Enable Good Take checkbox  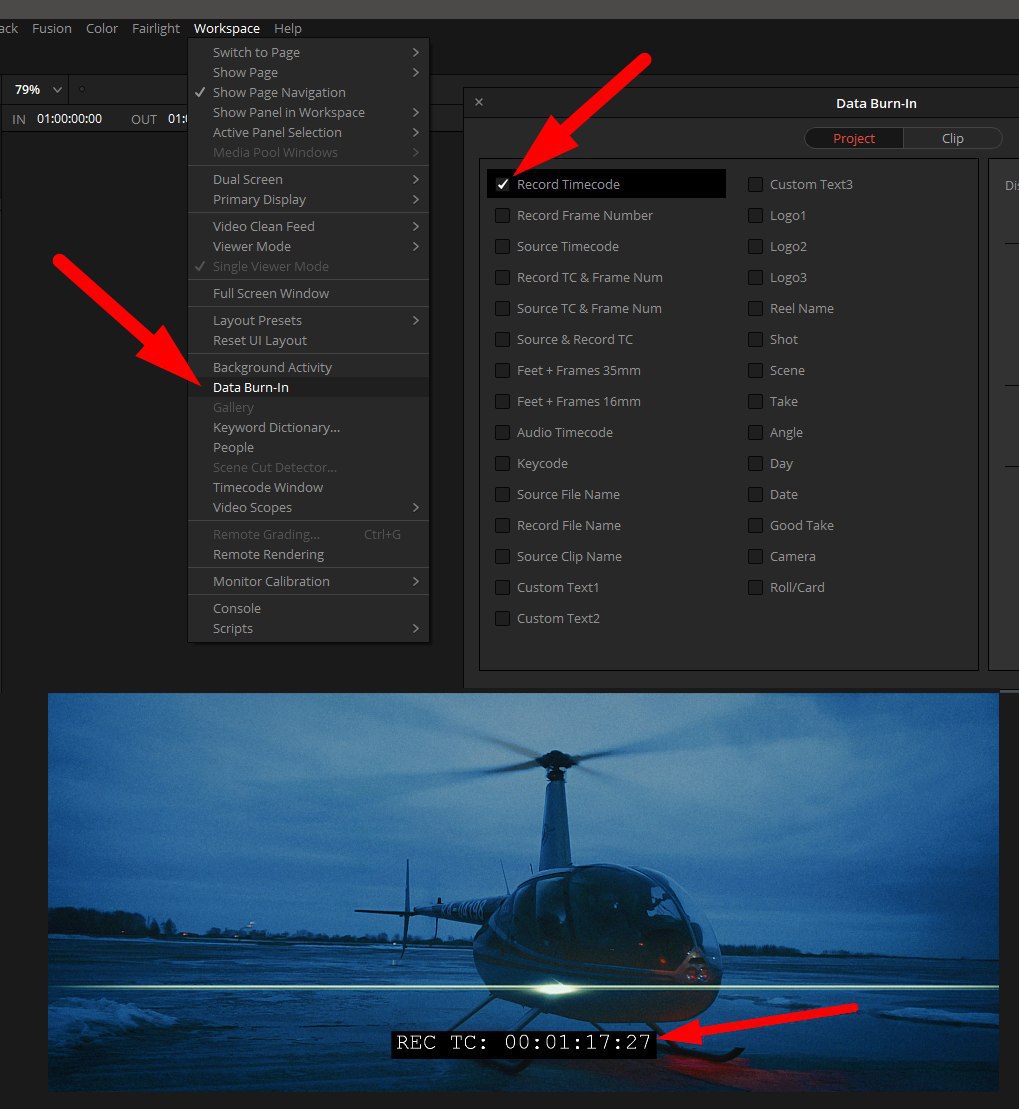[755, 526]
